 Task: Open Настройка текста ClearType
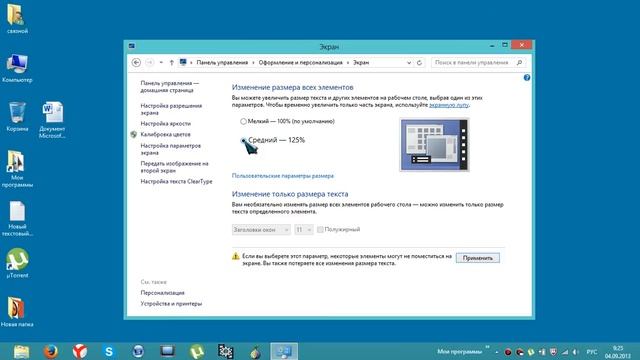point(176,181)
